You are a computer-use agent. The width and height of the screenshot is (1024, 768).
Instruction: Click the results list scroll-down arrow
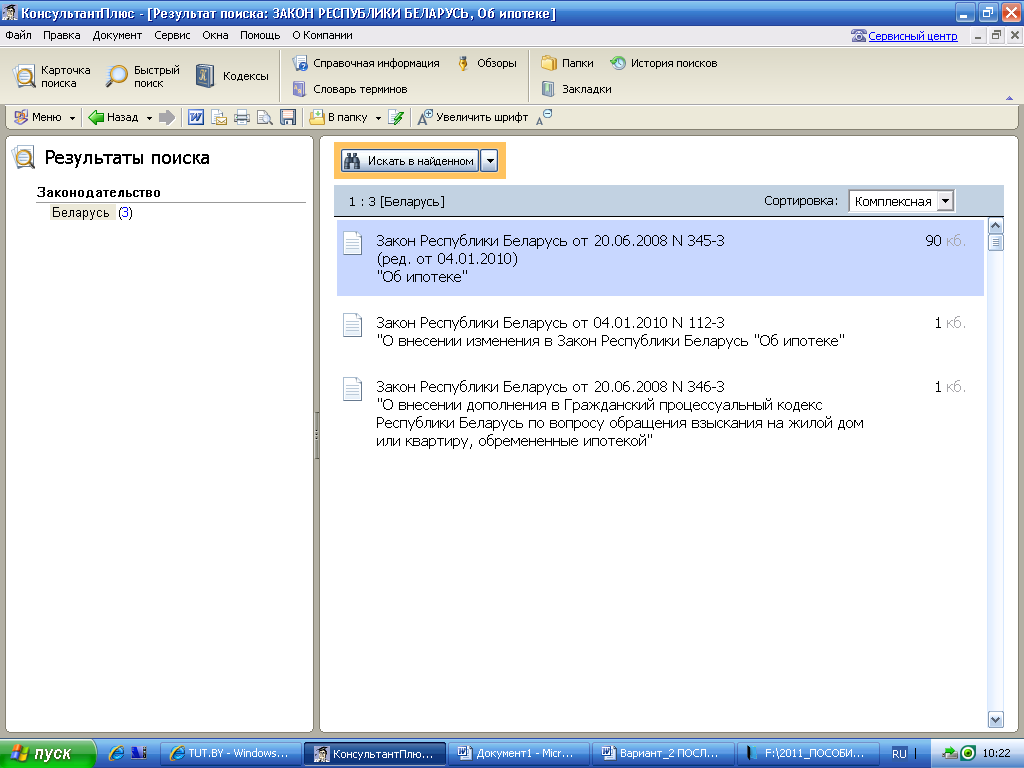tap(995, 720)
